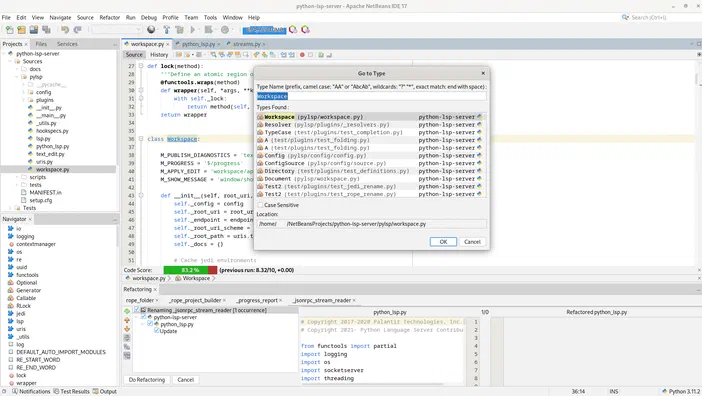Click the last edit location icon in editor toolbar
This screenshot has height=396, width=702.
point(179,55)
